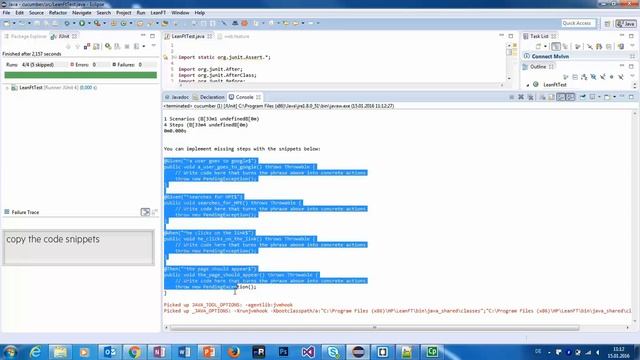Click Hide Fields icon in Outline toolbar
Image resolution: width=640 pixels, height=360 pixels.
[x=593, y=77]
